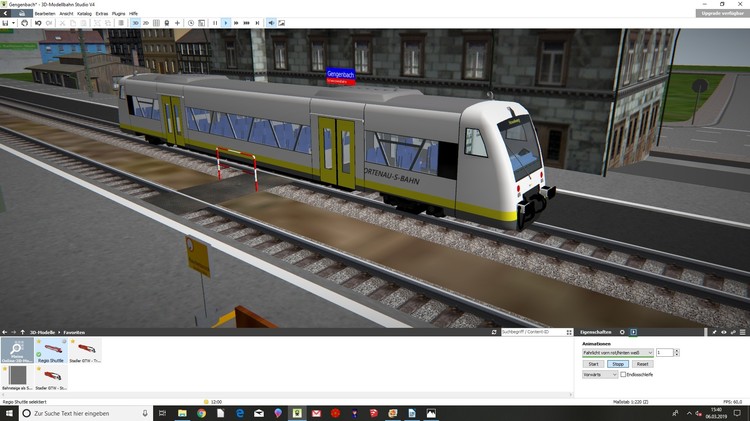The image size is (750, 421).
Task: Click the Start animation button
Action: (x=594, y=364)
